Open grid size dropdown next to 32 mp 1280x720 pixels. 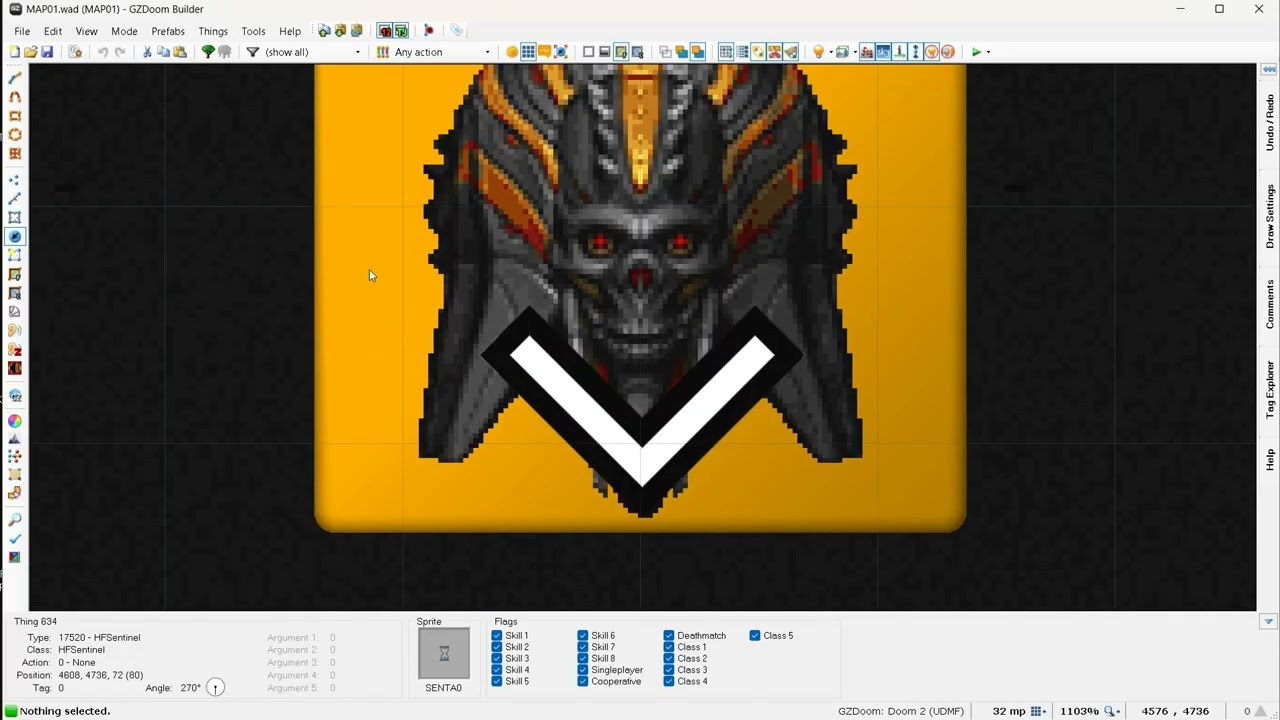(1038, 711)
